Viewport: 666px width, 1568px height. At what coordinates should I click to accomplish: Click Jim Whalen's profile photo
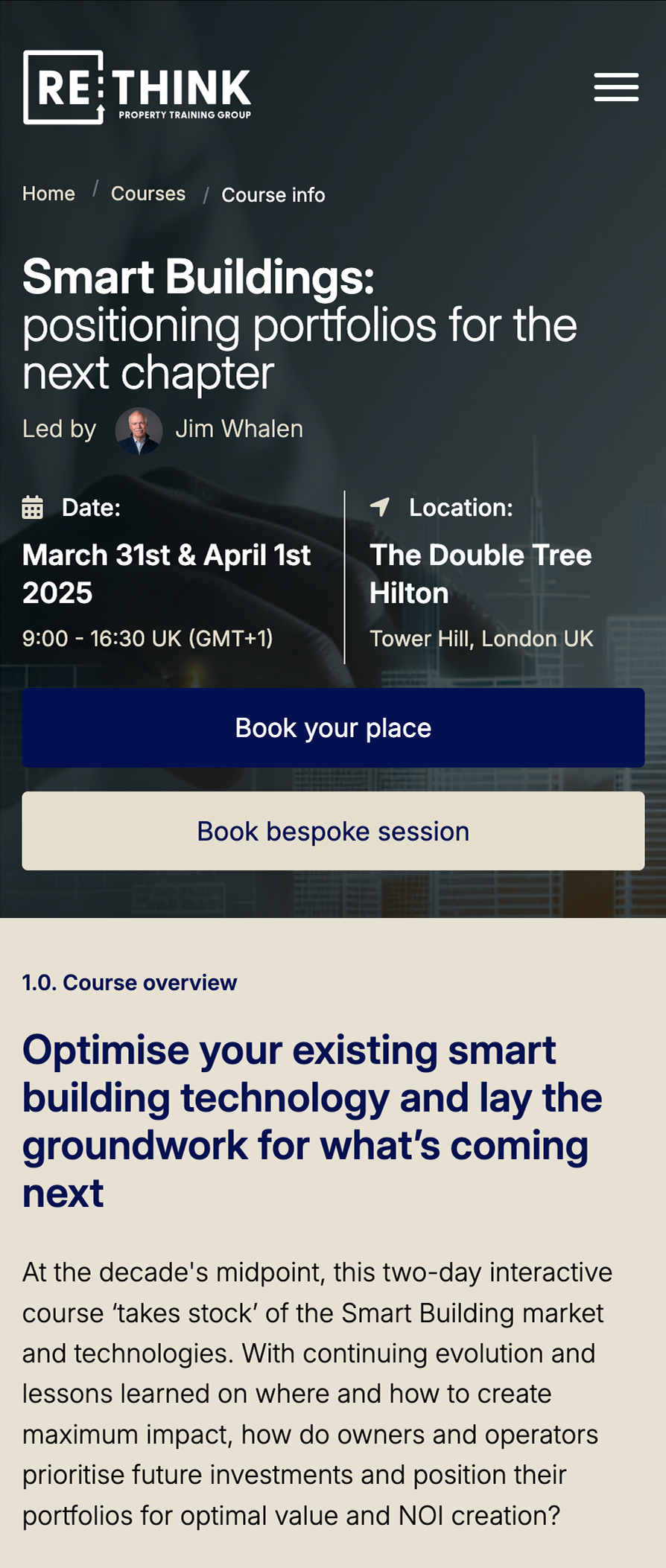(x=139, y=430)
